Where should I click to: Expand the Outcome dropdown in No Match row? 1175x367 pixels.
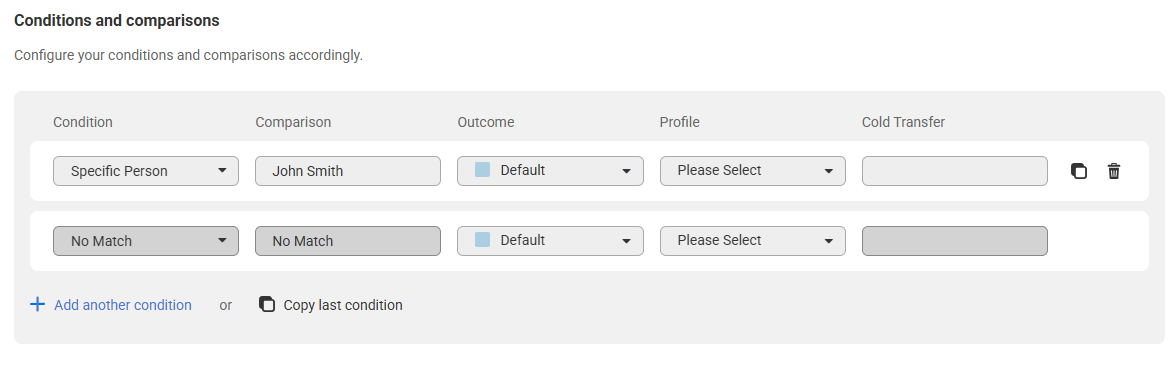coord(551,241)
